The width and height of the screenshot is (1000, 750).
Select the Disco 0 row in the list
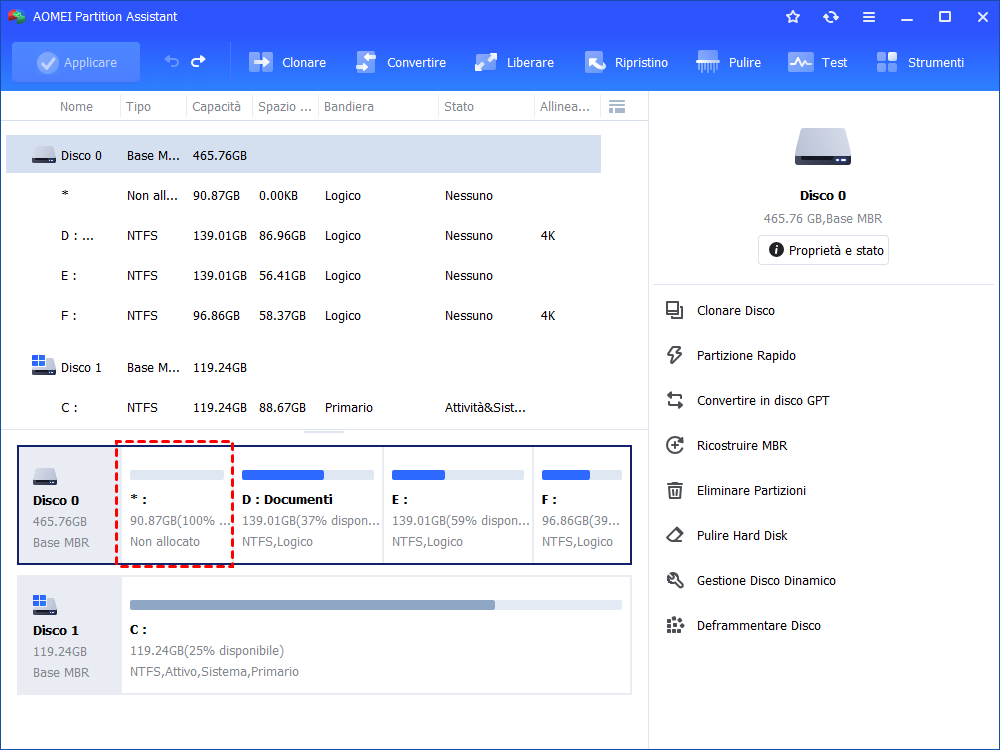[x=304, y=155]
